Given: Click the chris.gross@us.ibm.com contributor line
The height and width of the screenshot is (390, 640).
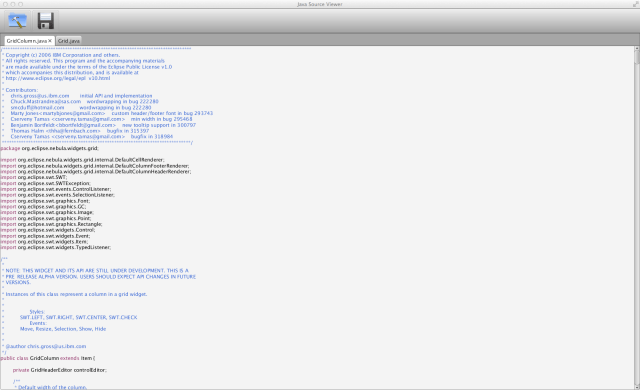Looking at the screenshot, I should (x=81, y=96).
